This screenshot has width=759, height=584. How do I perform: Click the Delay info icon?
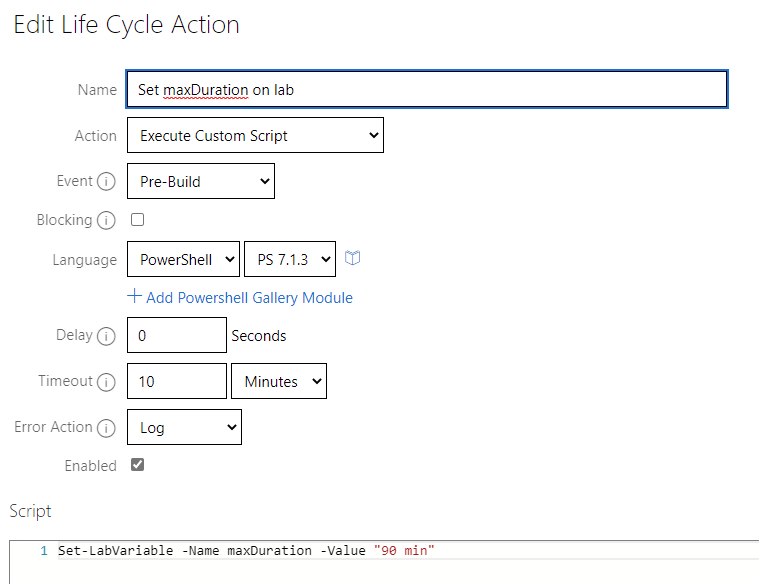pos(108,336)
